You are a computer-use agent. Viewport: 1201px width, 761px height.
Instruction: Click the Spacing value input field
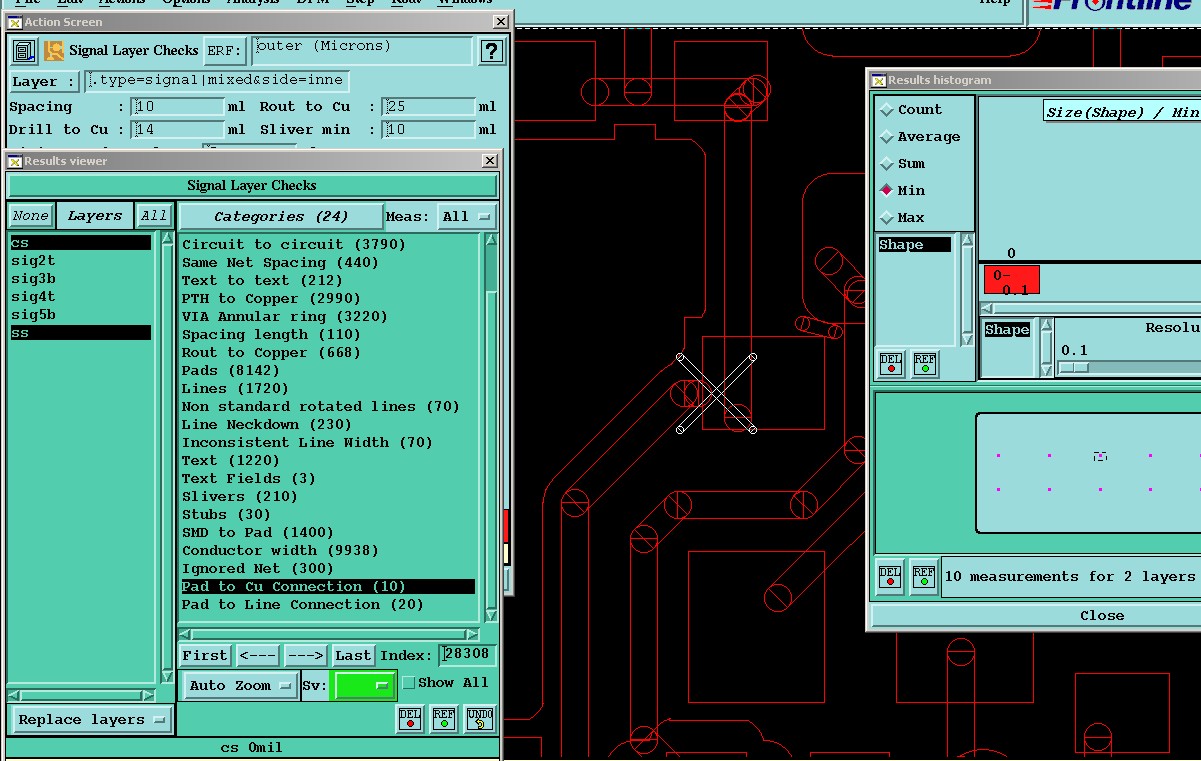tap(178, 107)
